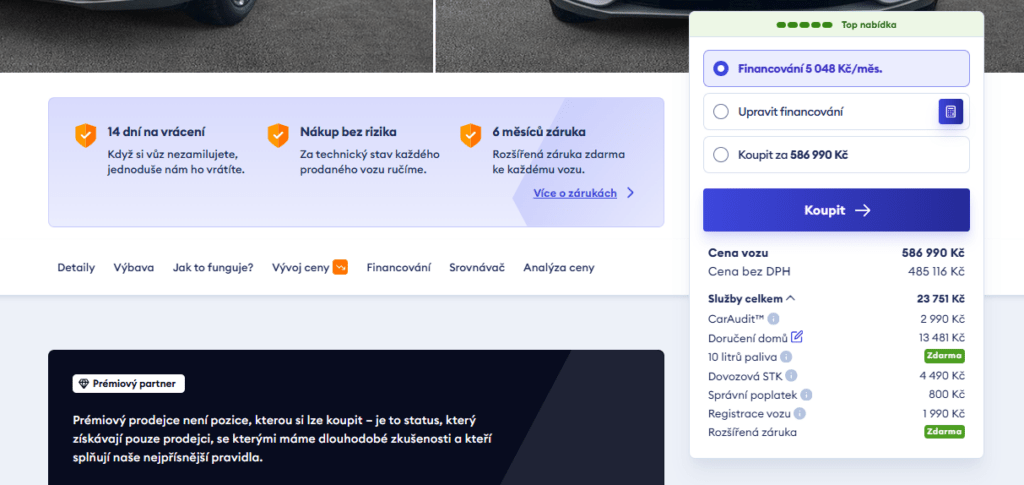Click the 14 dní na vrácení shield icon
Image resolution: width=1024 pixels, height=485 pixels.
(86, 135)
